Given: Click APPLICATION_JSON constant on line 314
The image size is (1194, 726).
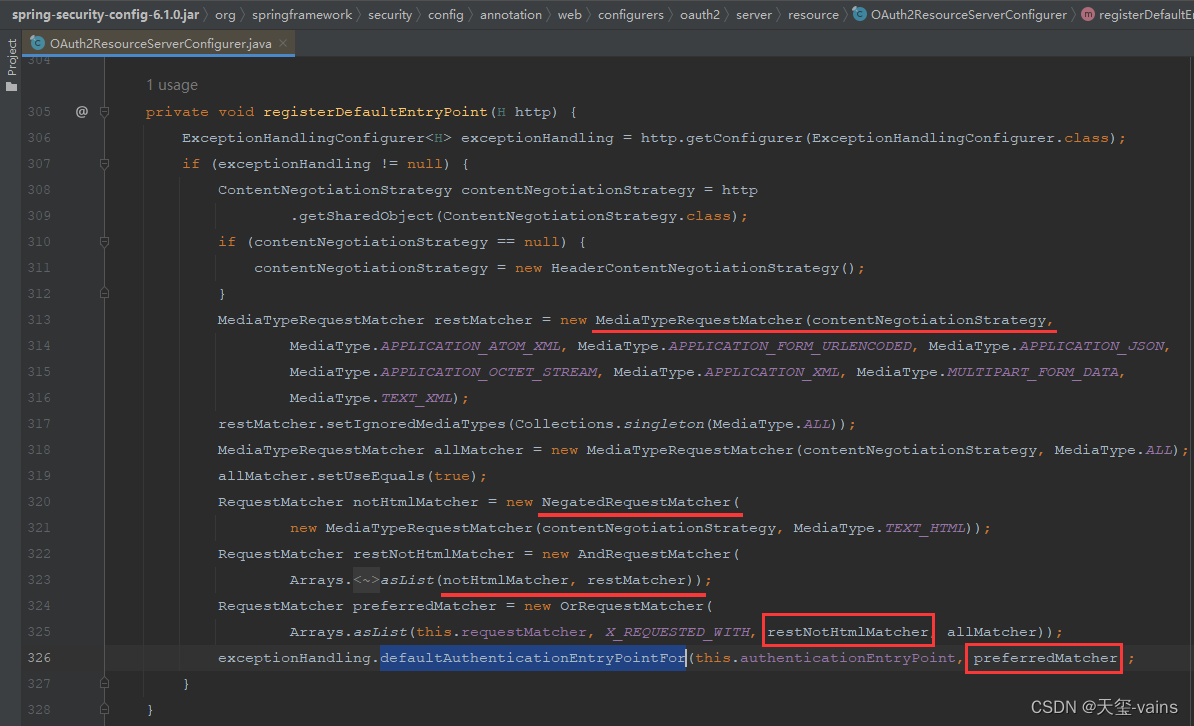Looking at the screenshot, I should (1092, 346).
